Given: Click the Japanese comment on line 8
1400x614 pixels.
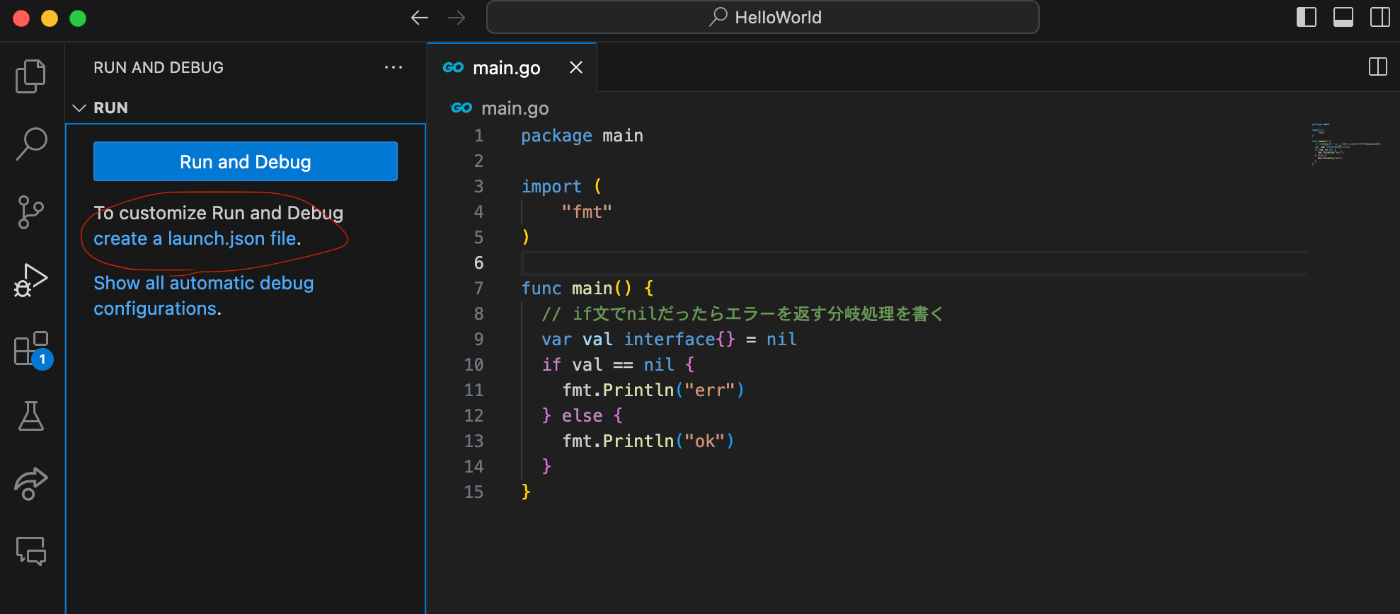Looking at the screenshot, I should pyautogui.click(x=743, y=314).
